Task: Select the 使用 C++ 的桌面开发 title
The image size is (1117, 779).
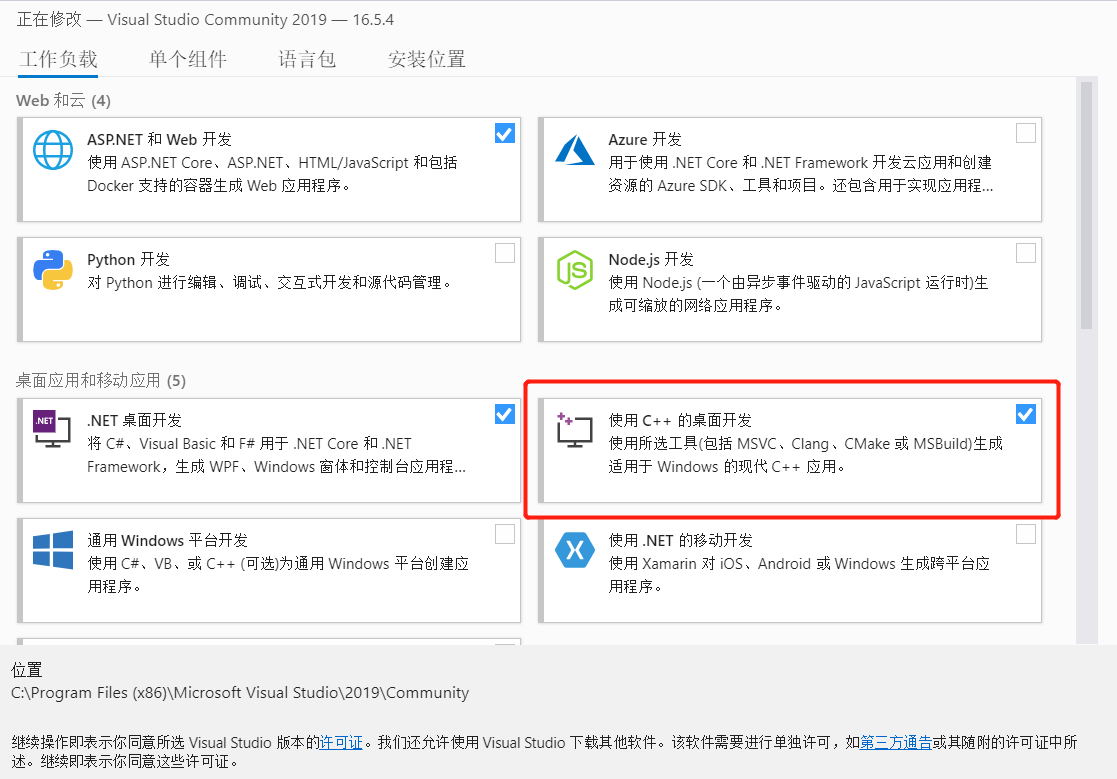Action: click(x=680, y=420)
